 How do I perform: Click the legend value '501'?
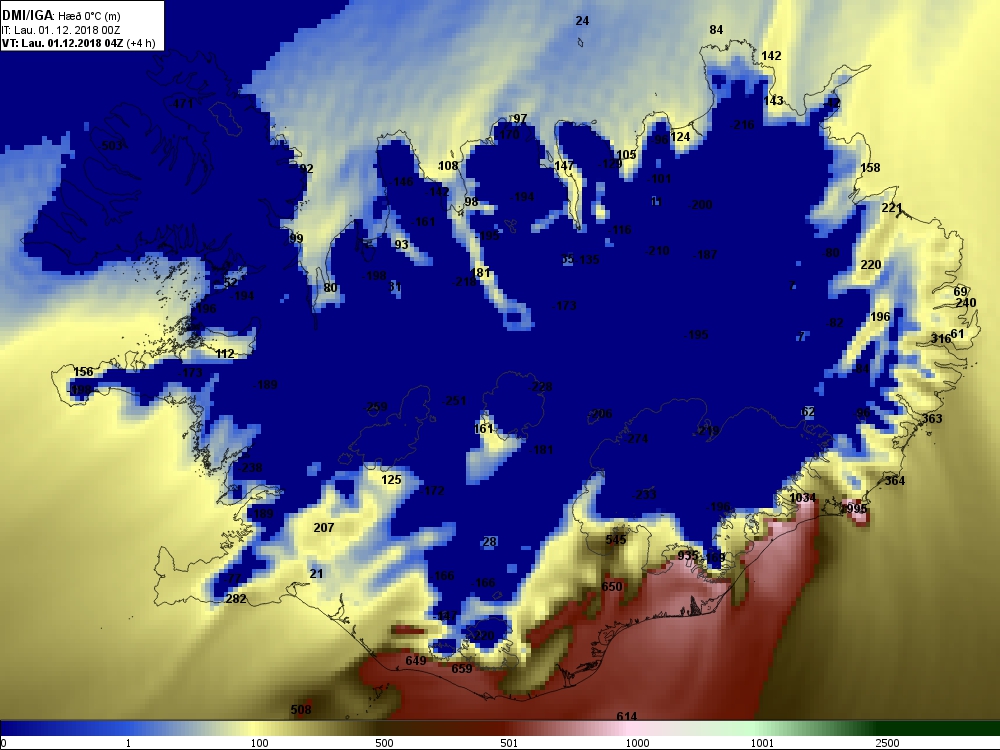click(510, 743)
